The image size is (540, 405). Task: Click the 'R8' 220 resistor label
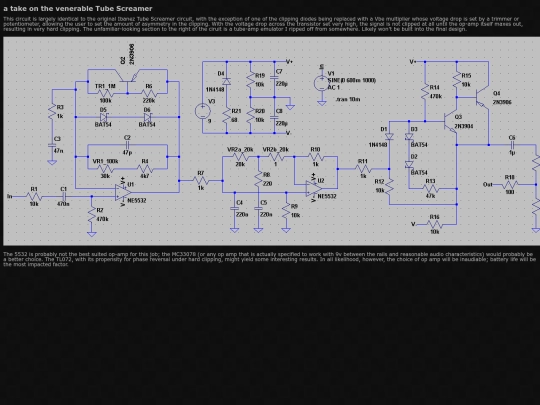click(267, 175)
